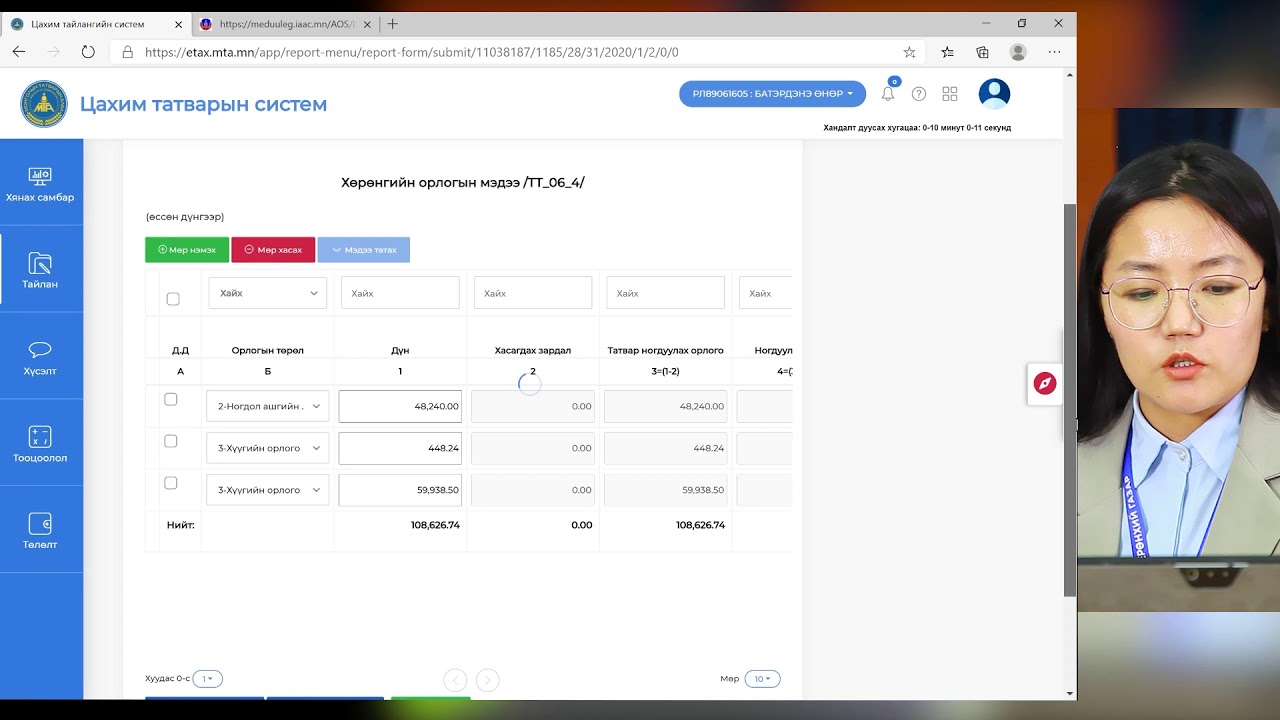The image size is (1280, 720).
Task: Open income type dropdown in 448.24 row
Action: (x=268, y=448)
